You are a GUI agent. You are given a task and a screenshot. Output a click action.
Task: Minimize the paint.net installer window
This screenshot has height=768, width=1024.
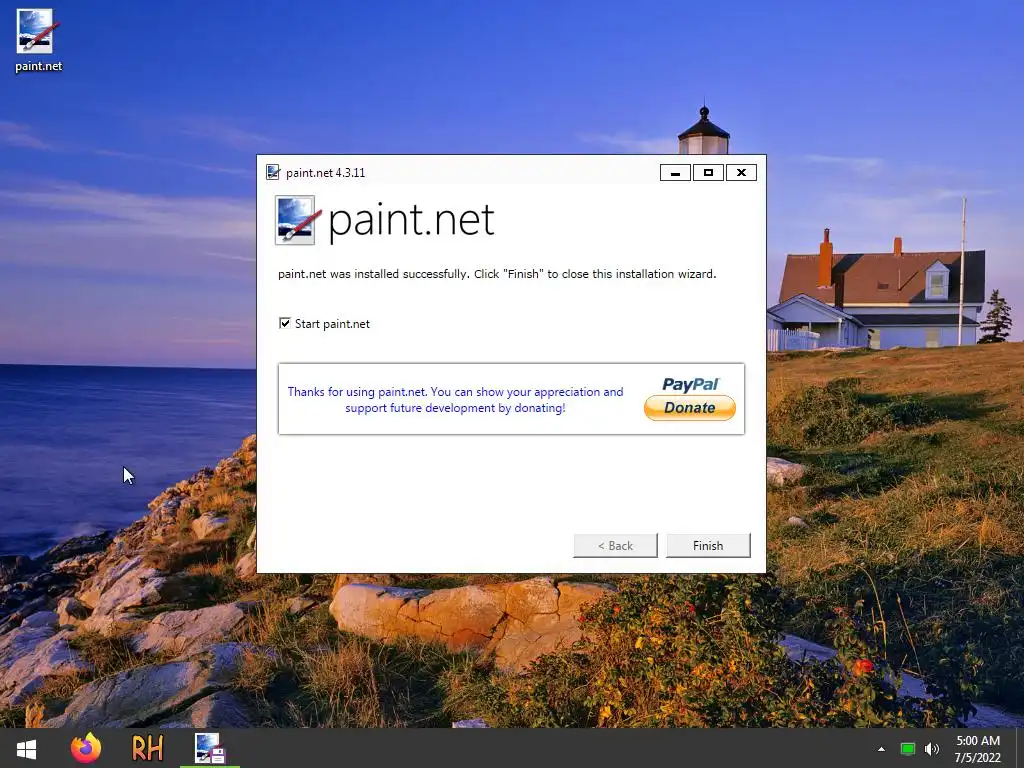(675, 172)
